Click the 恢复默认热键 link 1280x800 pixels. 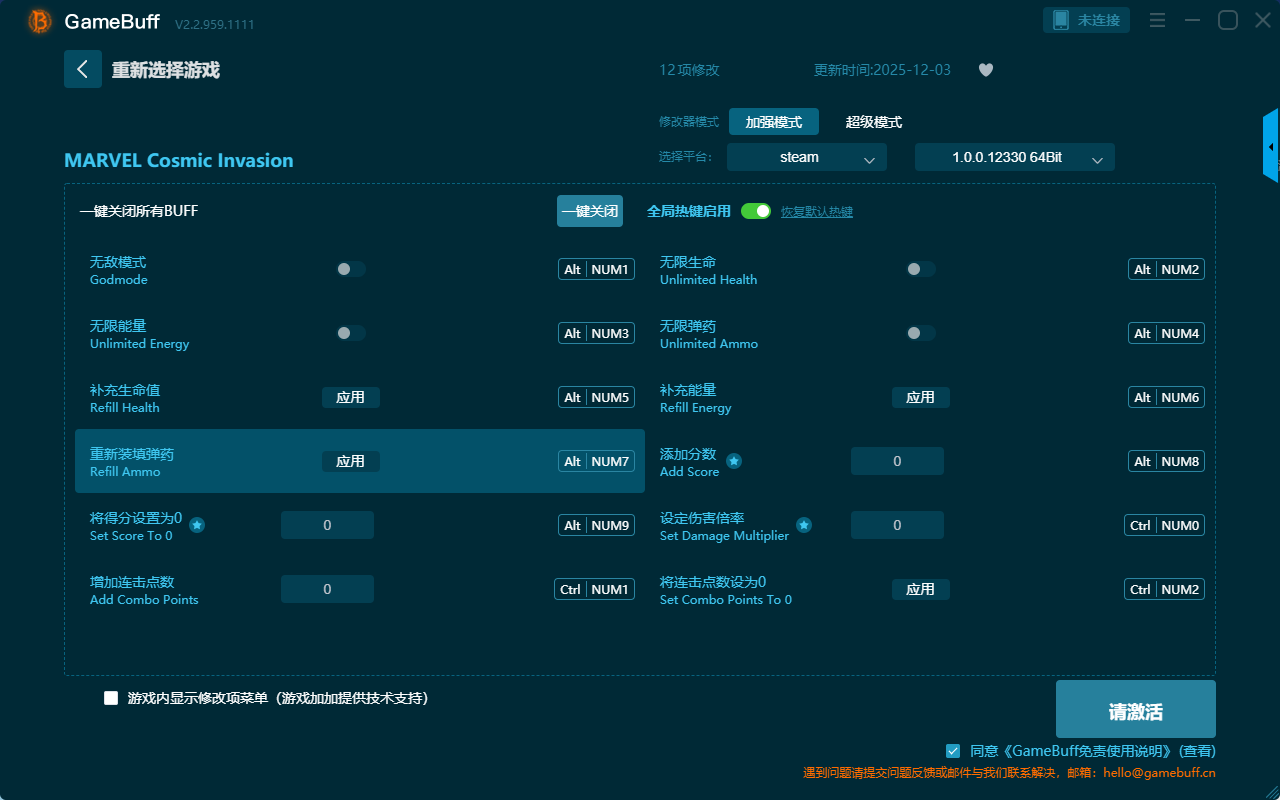[816, 212]
